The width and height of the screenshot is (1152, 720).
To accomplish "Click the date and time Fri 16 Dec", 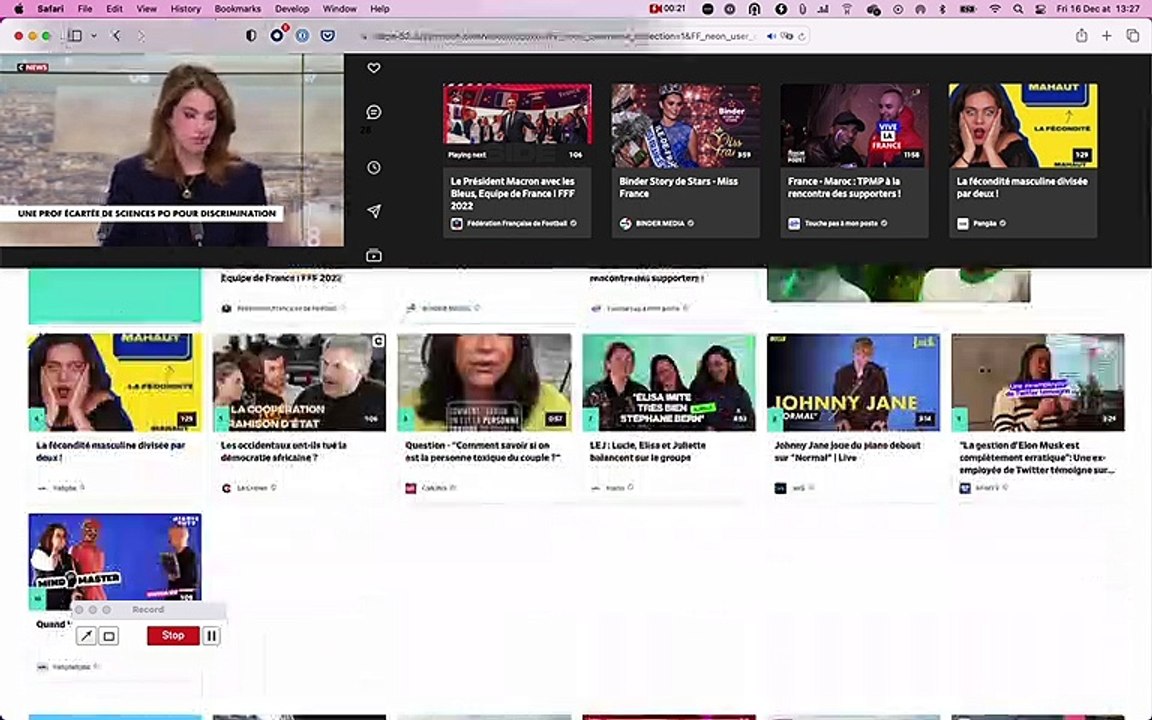I will (x=1098, y=9).
